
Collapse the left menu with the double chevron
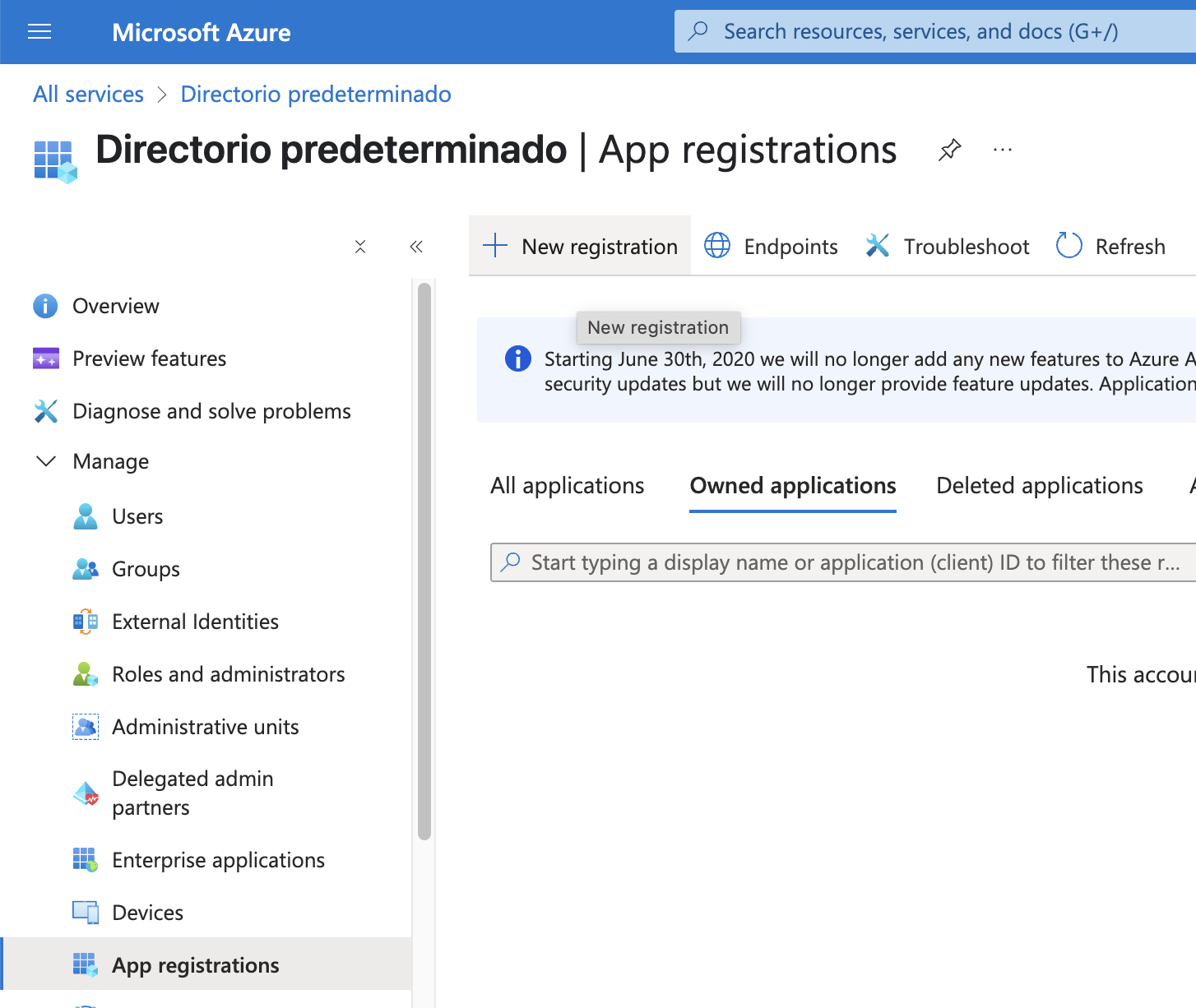[416, 247]
